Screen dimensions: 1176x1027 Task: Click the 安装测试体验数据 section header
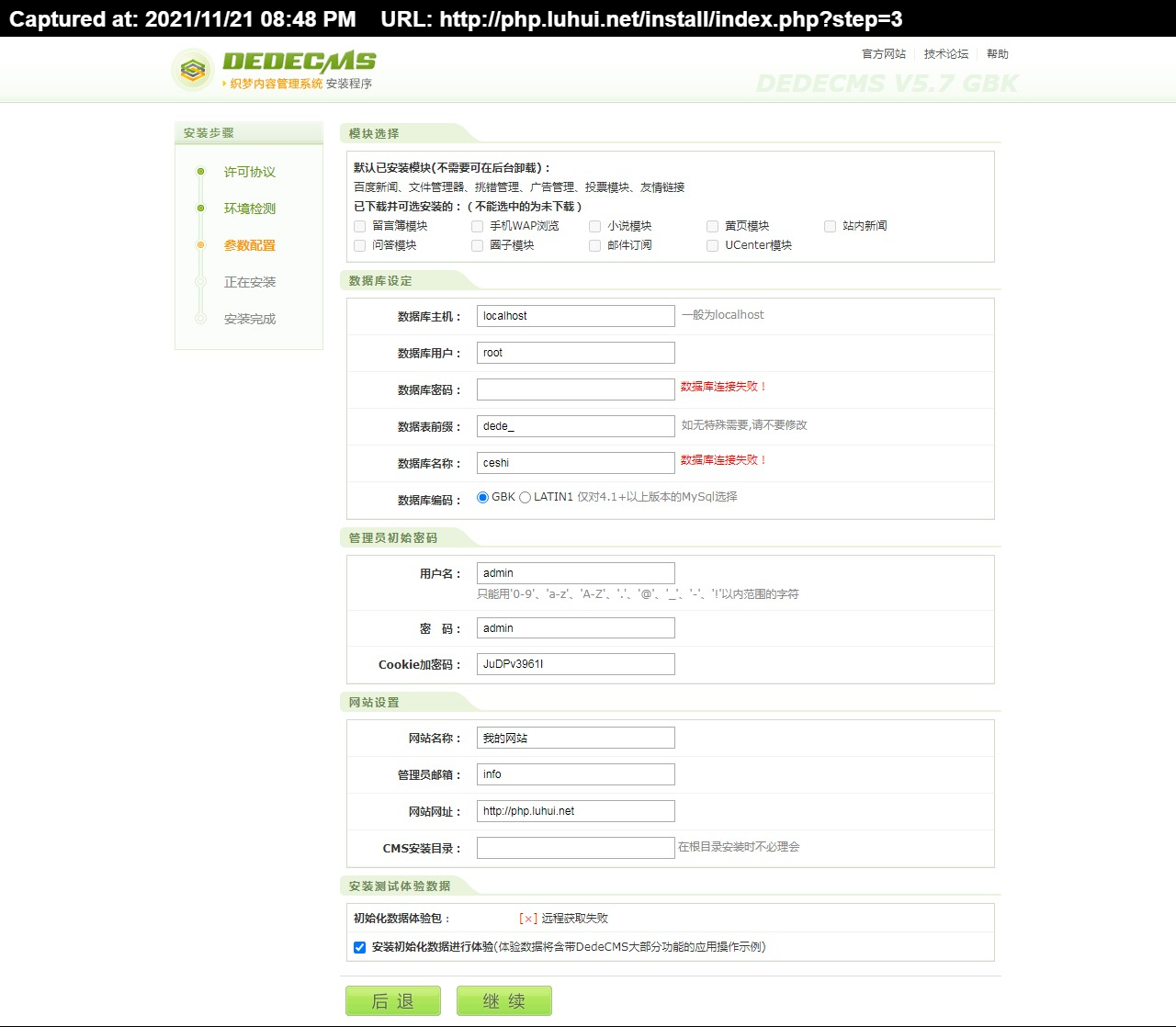coord(400,886)
